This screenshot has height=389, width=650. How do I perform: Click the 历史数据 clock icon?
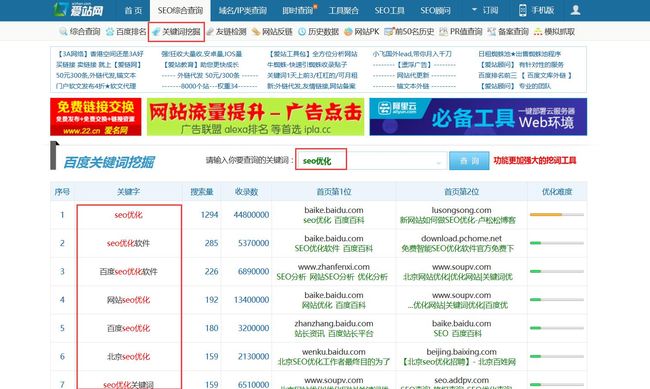(x=302, y=32)
